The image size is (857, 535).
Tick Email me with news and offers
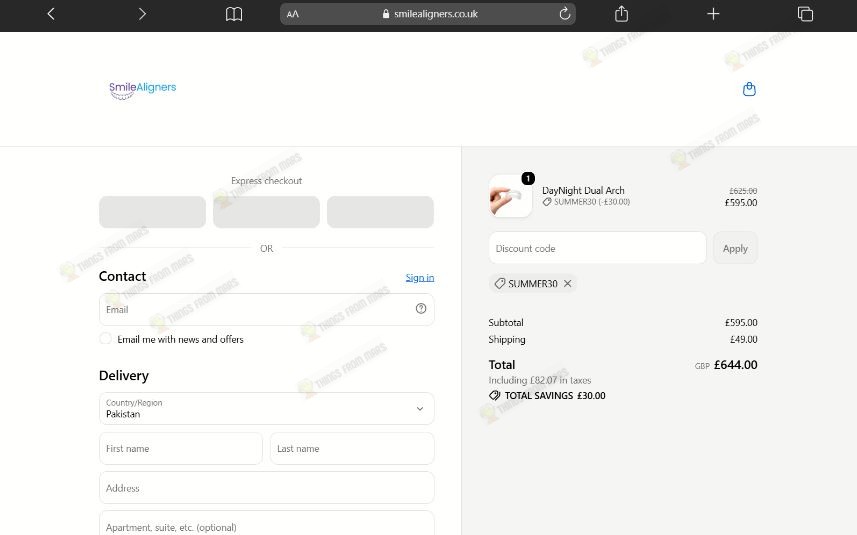105,339
